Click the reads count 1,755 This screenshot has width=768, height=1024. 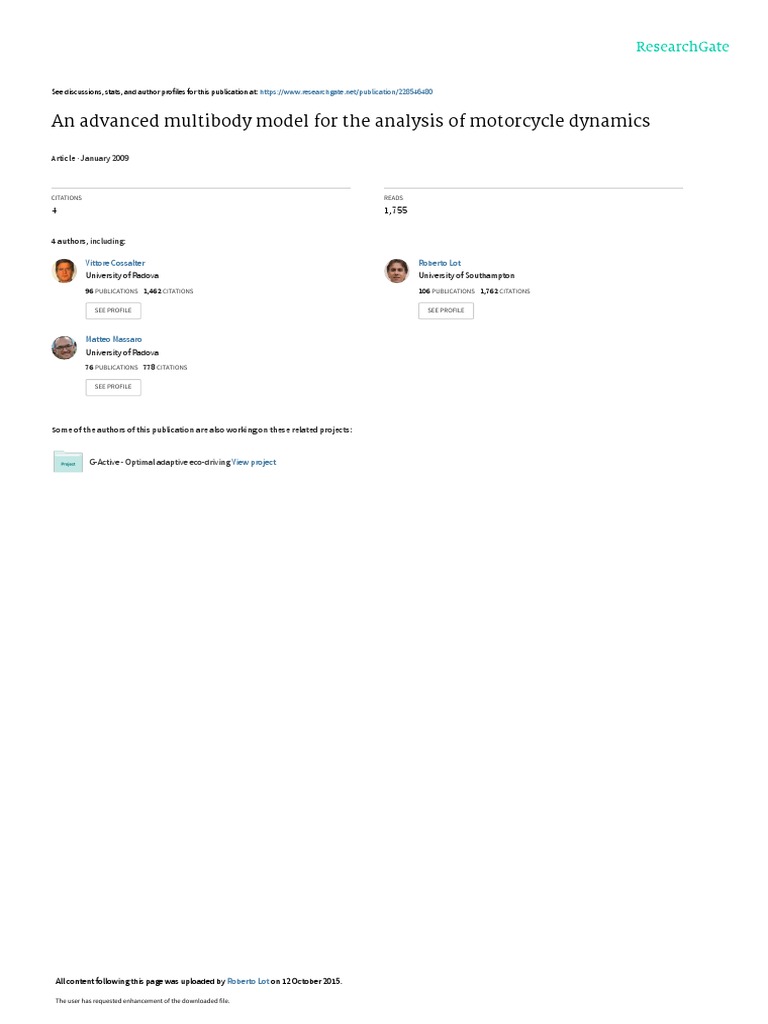(x=396, y=210)
